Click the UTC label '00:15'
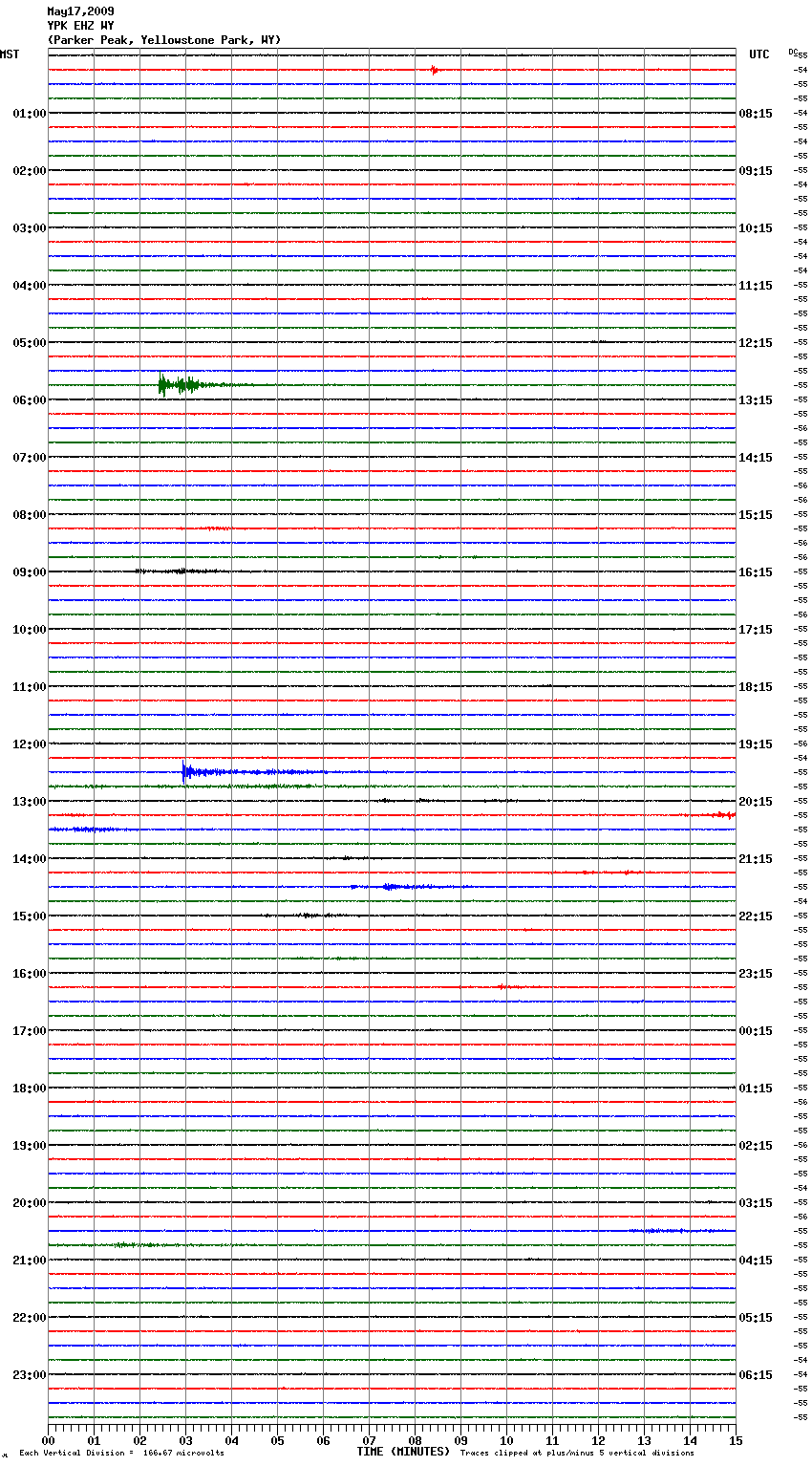 tap(756, 1031)
